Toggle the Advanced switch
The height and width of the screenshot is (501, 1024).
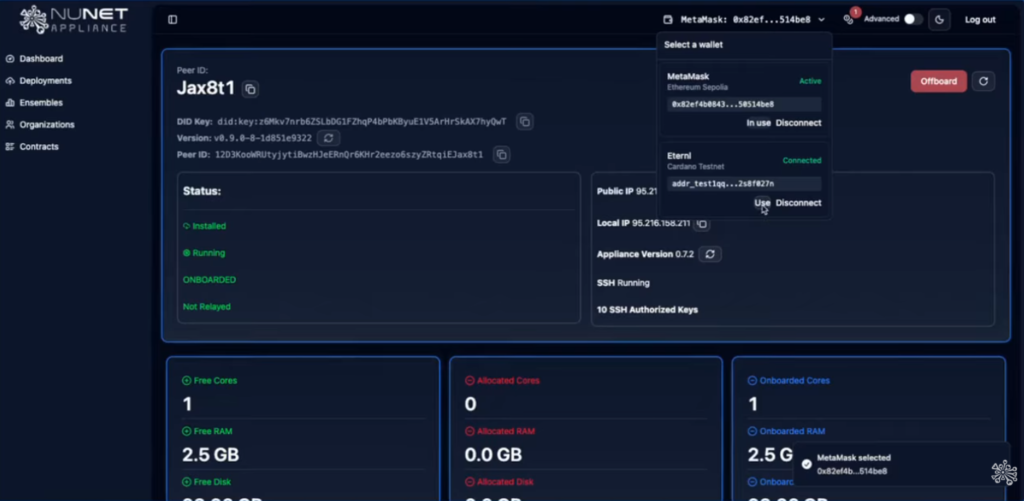pos(912,19)
